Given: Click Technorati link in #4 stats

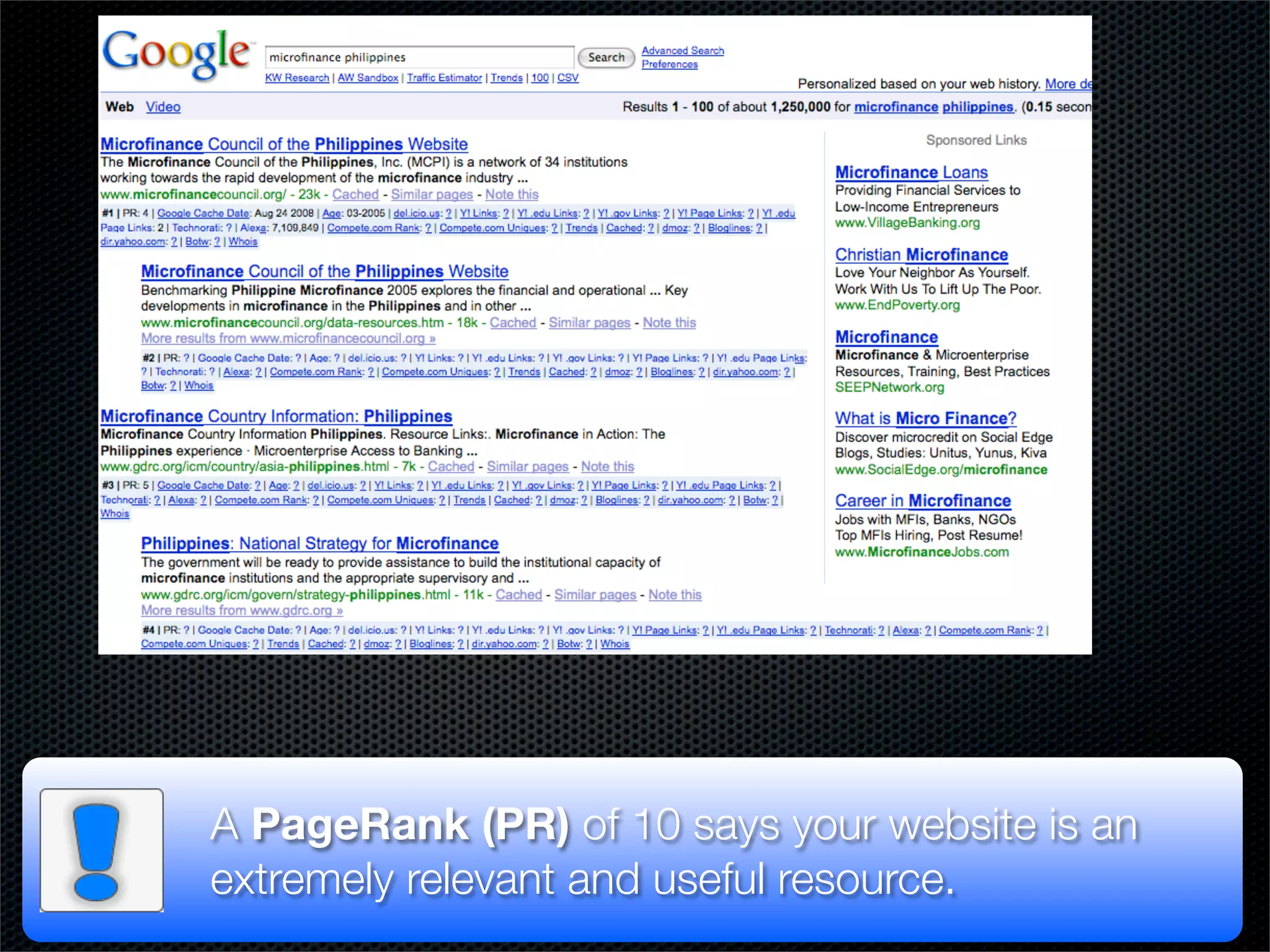Looking at the screenshot, I should 850,630.
